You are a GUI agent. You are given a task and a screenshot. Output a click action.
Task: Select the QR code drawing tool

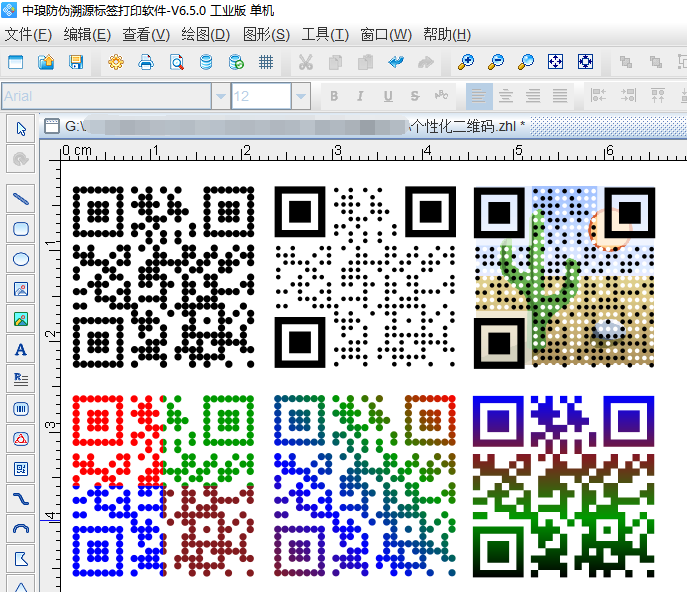[x=20, y=468]
